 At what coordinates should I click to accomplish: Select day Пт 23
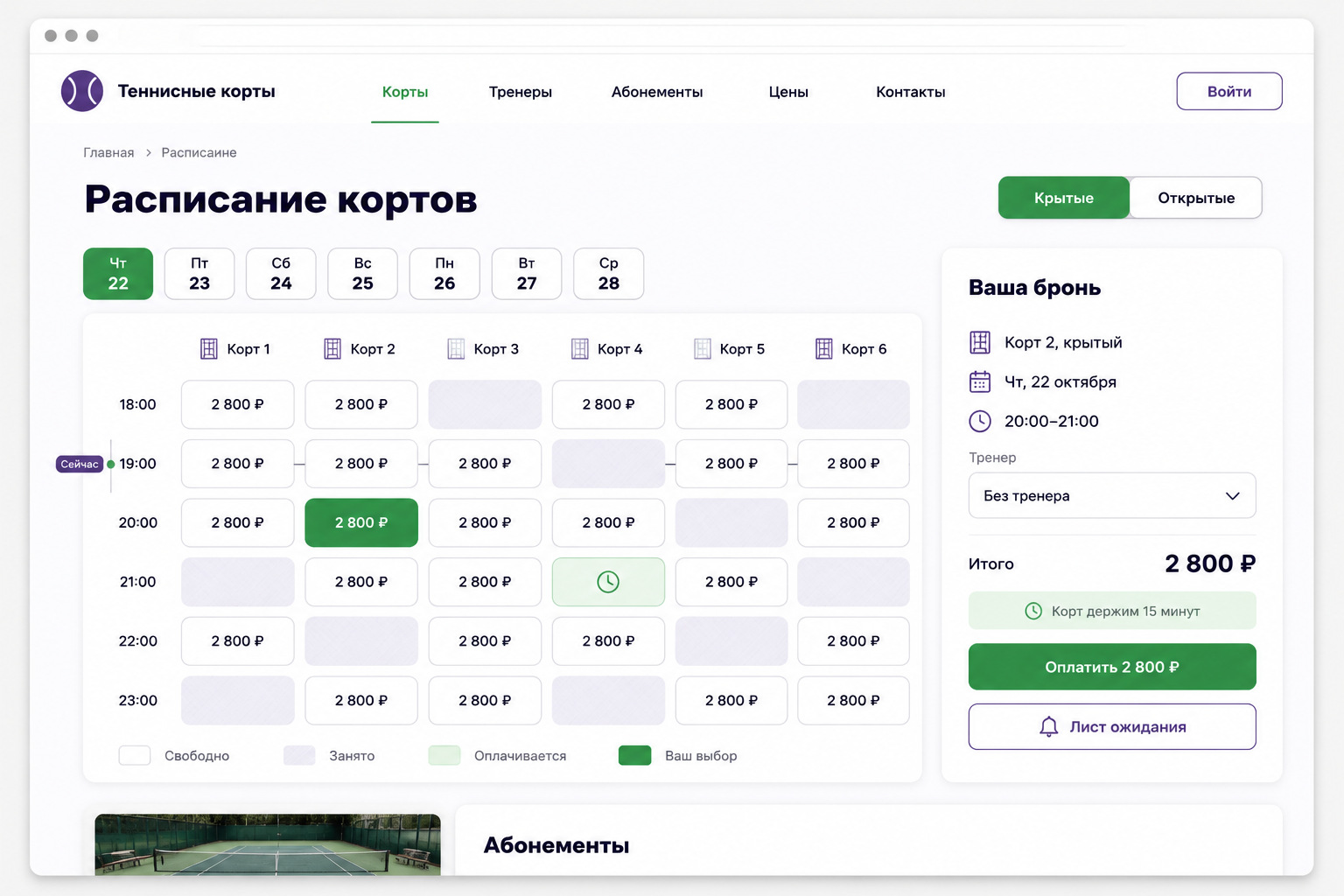tap(199, 274)
